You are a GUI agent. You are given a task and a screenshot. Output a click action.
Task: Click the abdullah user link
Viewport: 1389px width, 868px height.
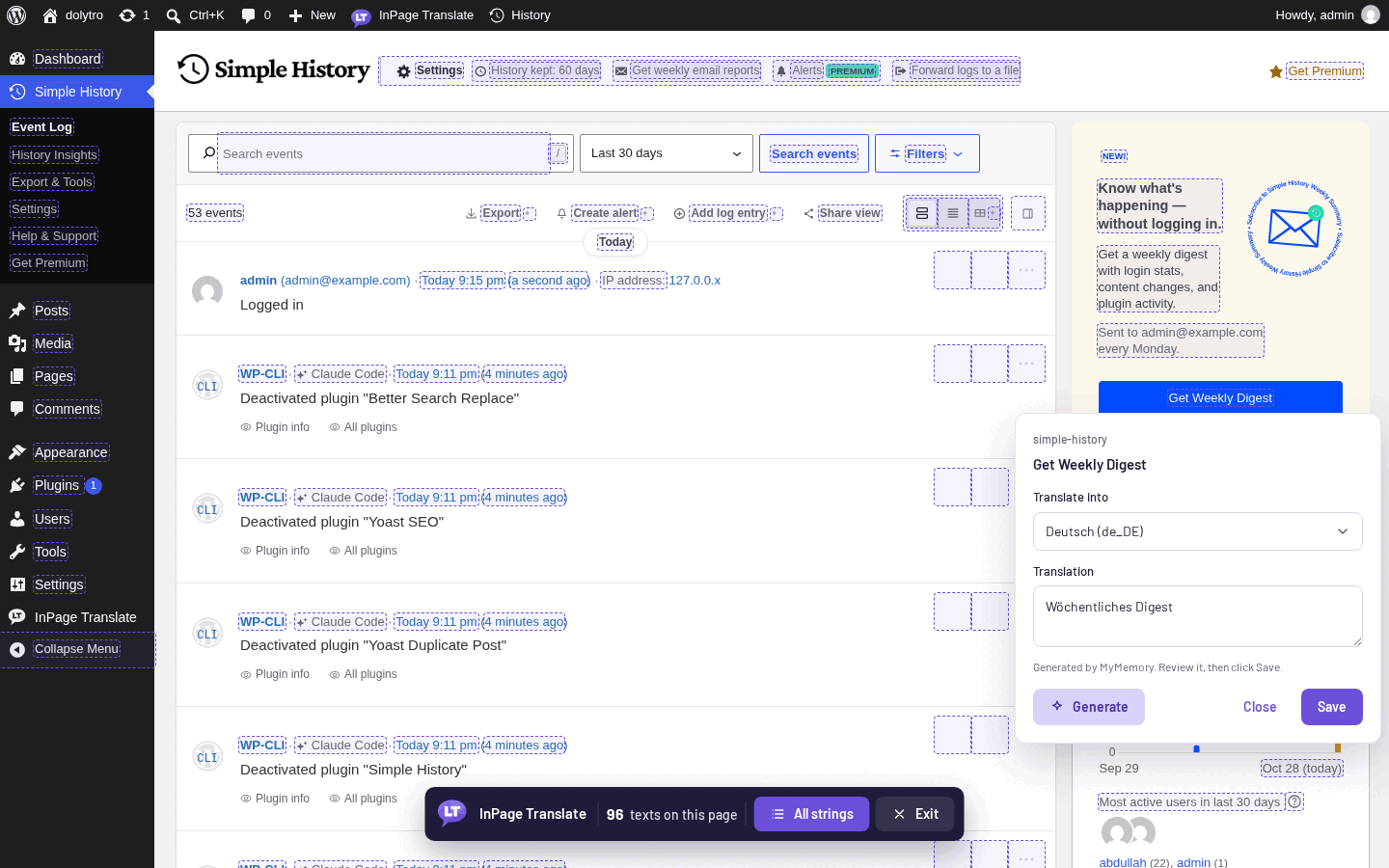(x=1122, y=863)
